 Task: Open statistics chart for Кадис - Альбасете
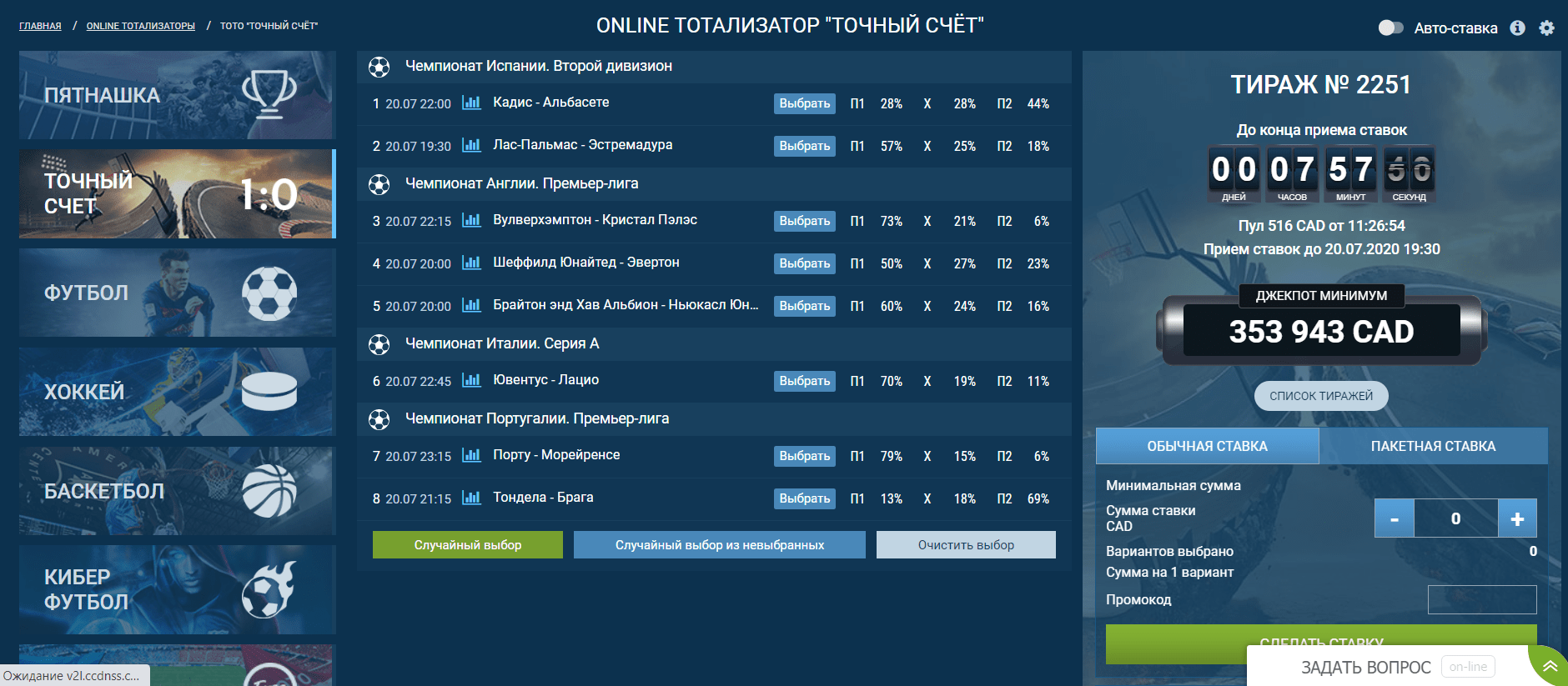pyautogui.click(x=471, y=103)
